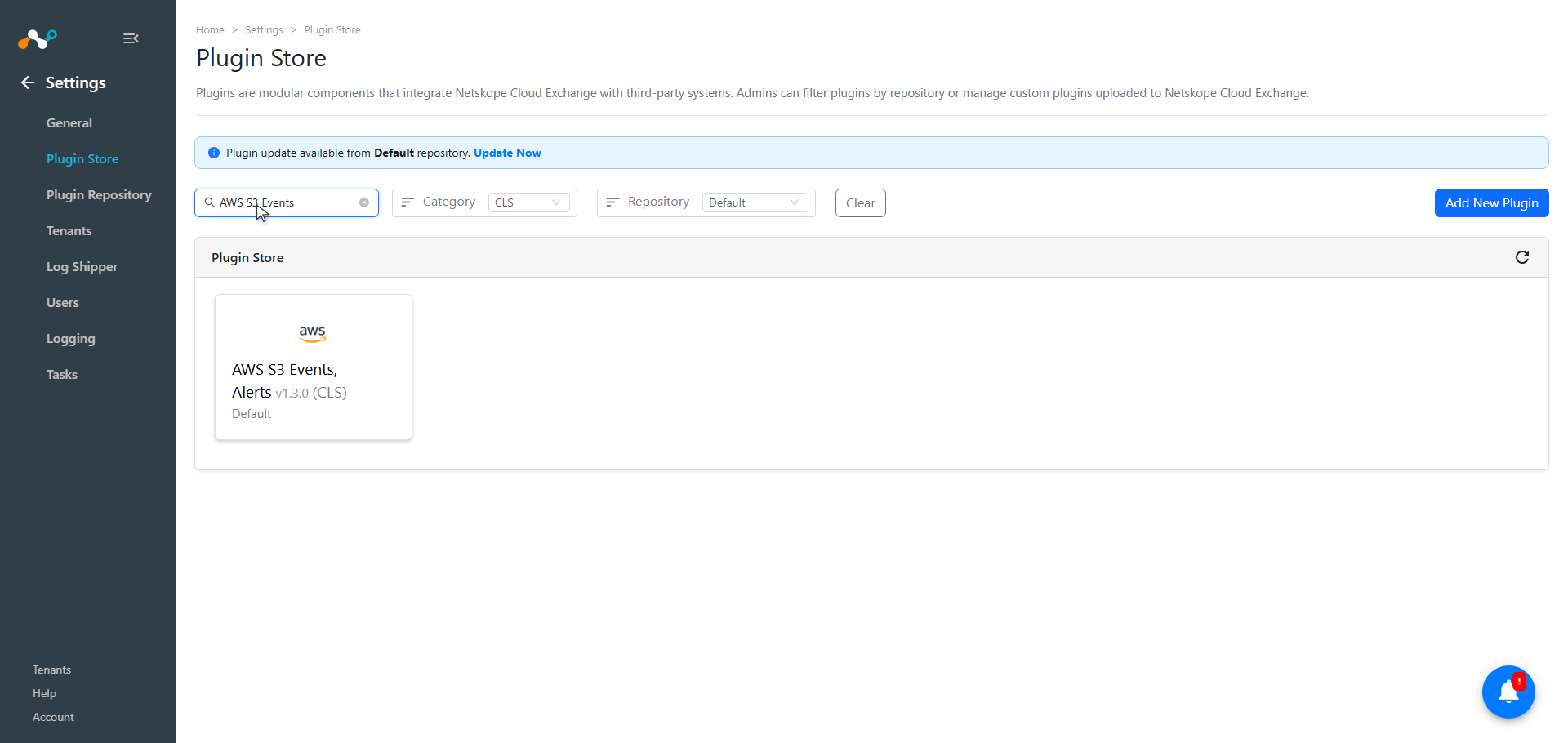1568x743 pixels.
Task: Go to Settings breadcrumb
Action: (x=265, y=29)
